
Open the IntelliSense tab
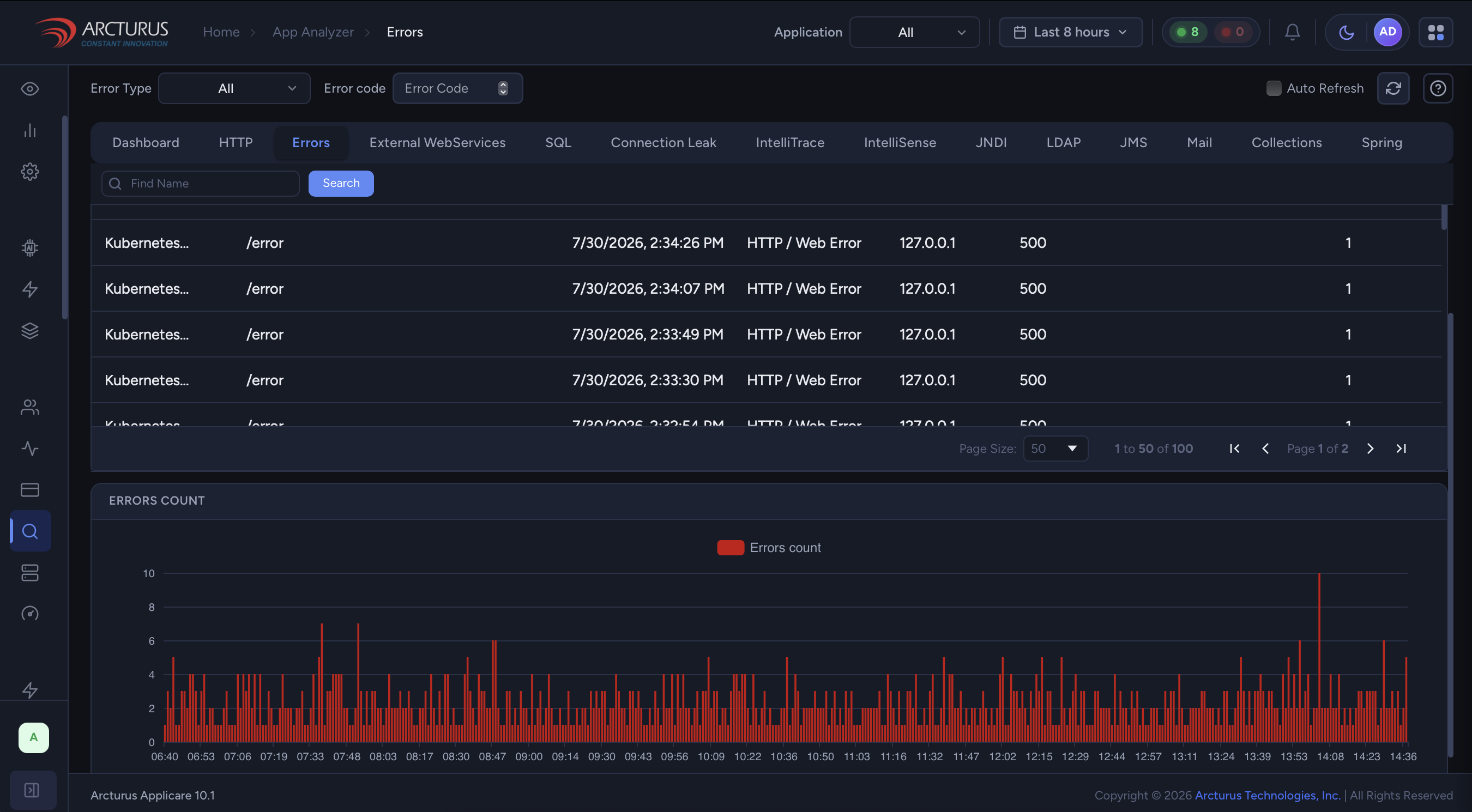pyautogui.click(x=900, y=143)
